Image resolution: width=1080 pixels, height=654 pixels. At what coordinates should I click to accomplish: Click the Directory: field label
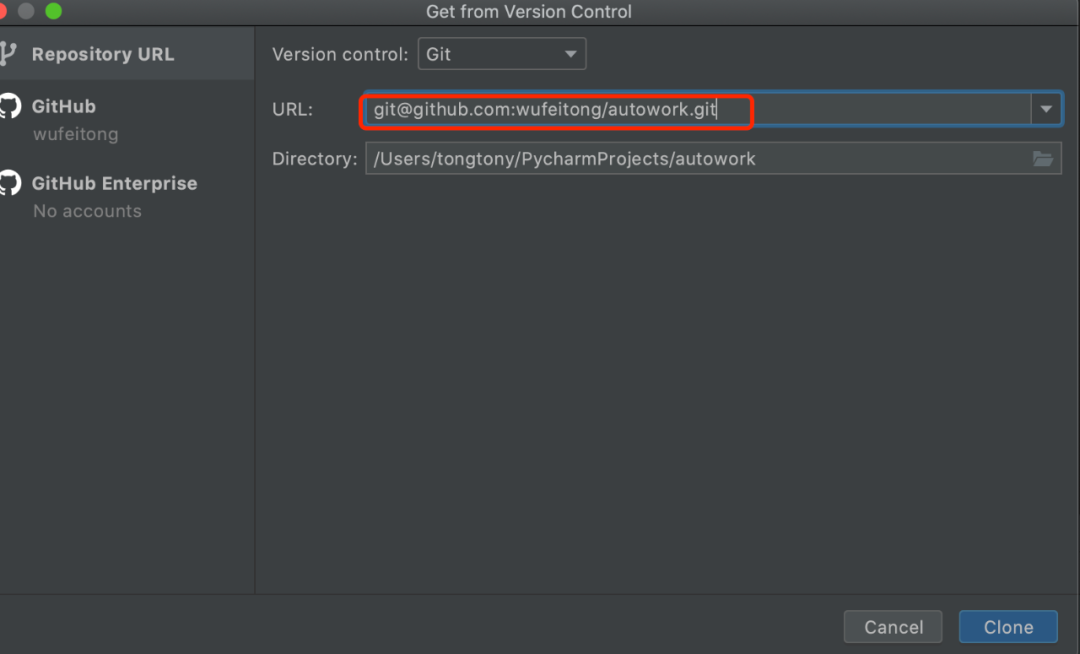pos(314,158)
